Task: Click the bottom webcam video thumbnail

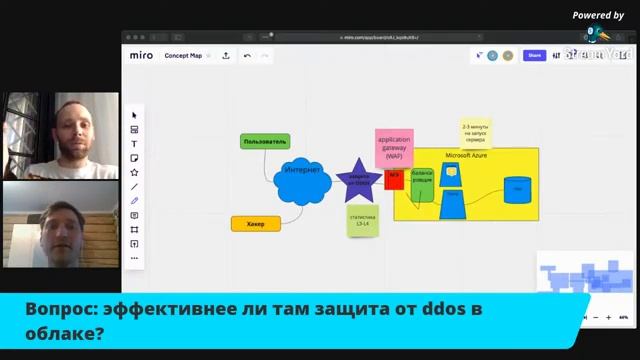Action: (61, 224)
